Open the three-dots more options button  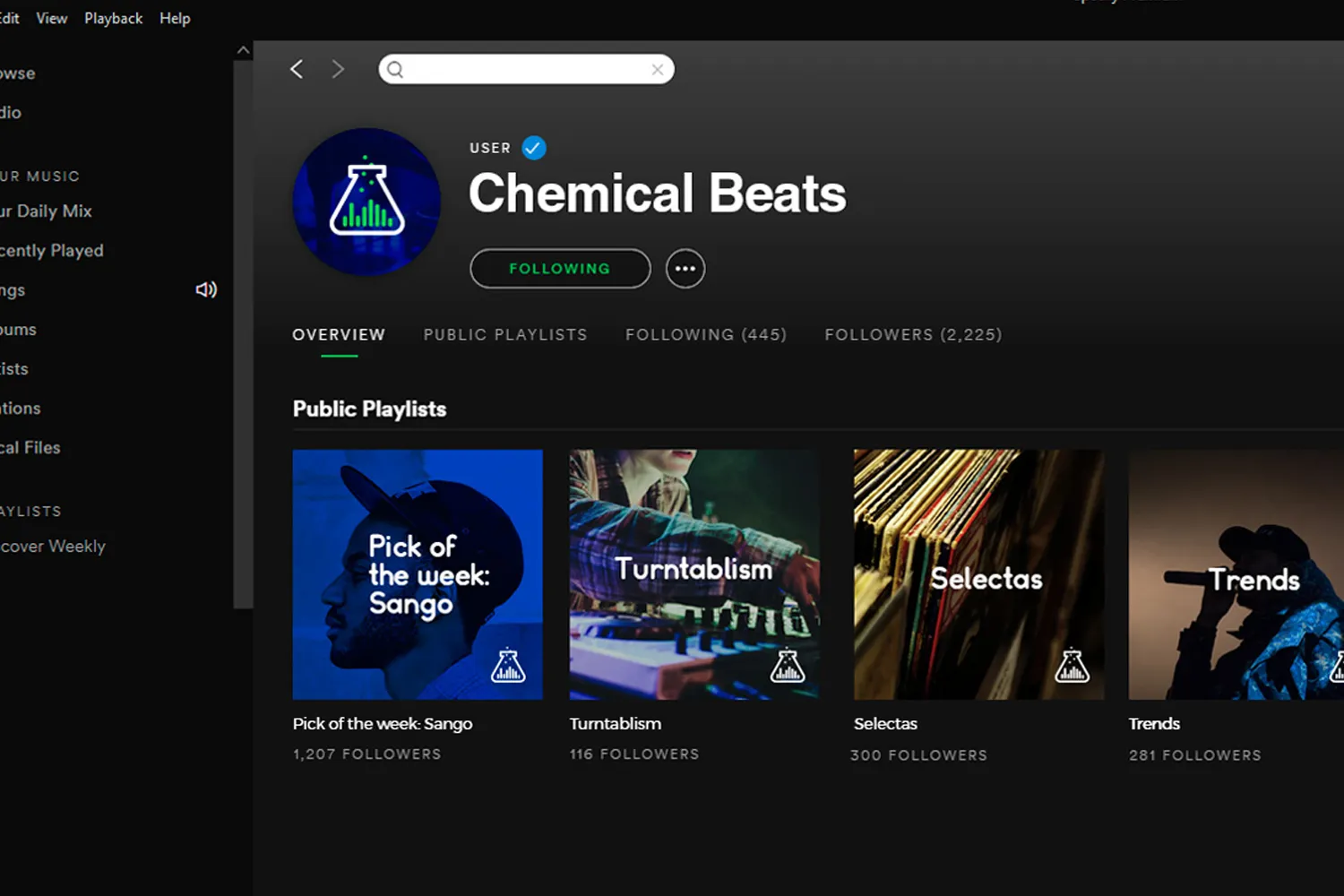[x=685, y=269]
